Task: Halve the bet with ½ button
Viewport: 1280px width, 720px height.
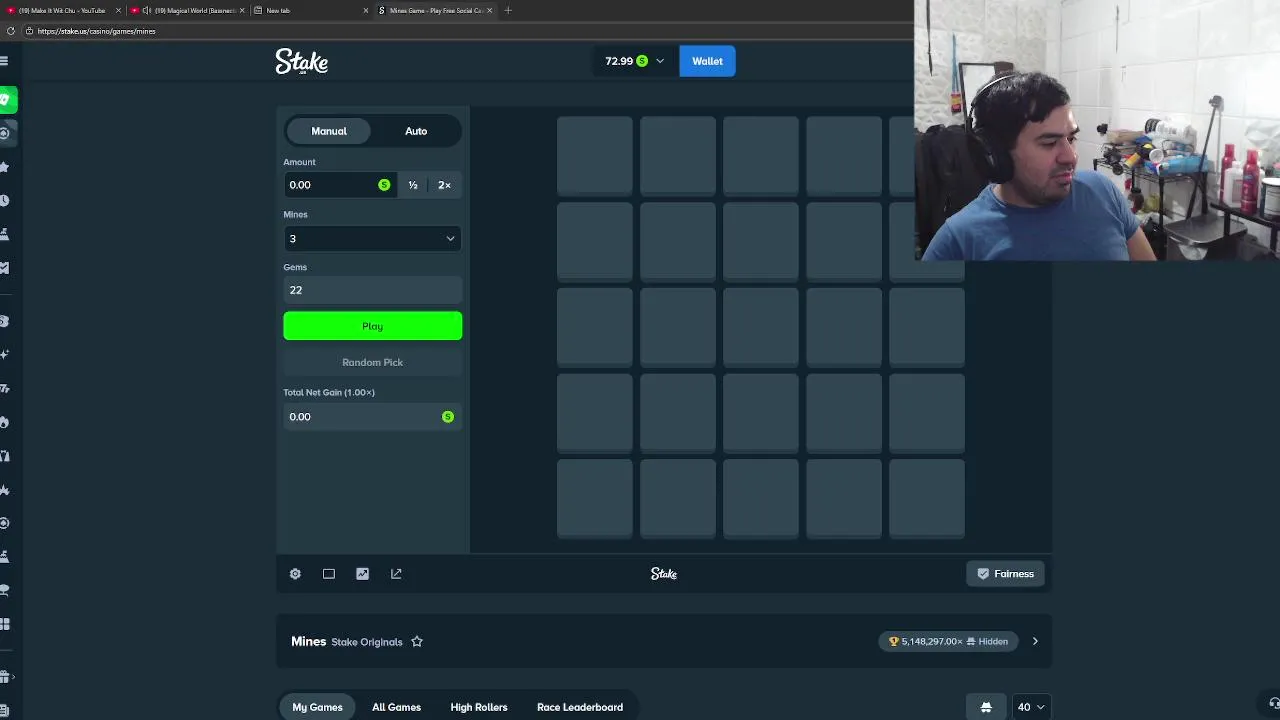Action: pos(413,185)
